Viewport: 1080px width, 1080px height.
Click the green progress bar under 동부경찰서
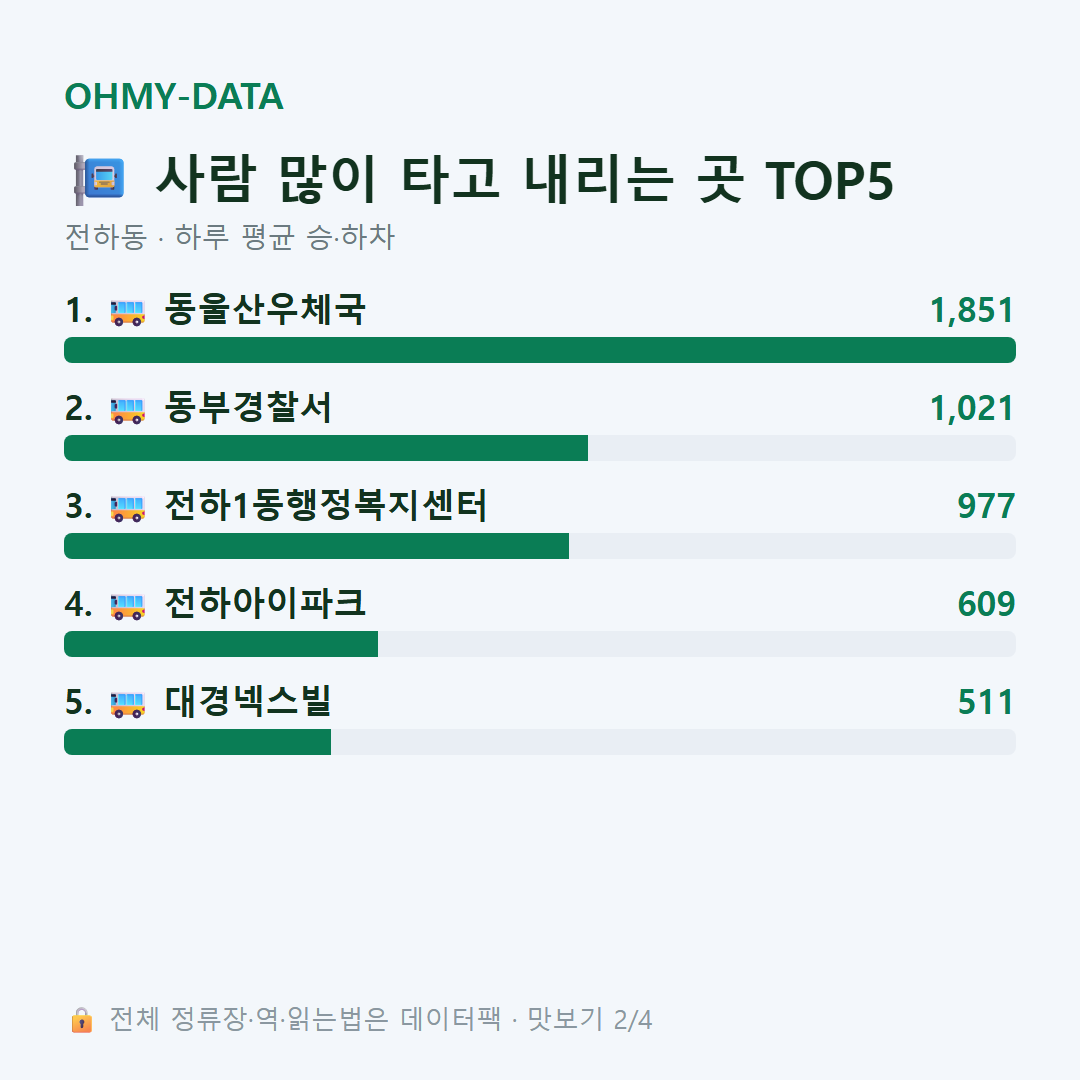click(326, 448)
